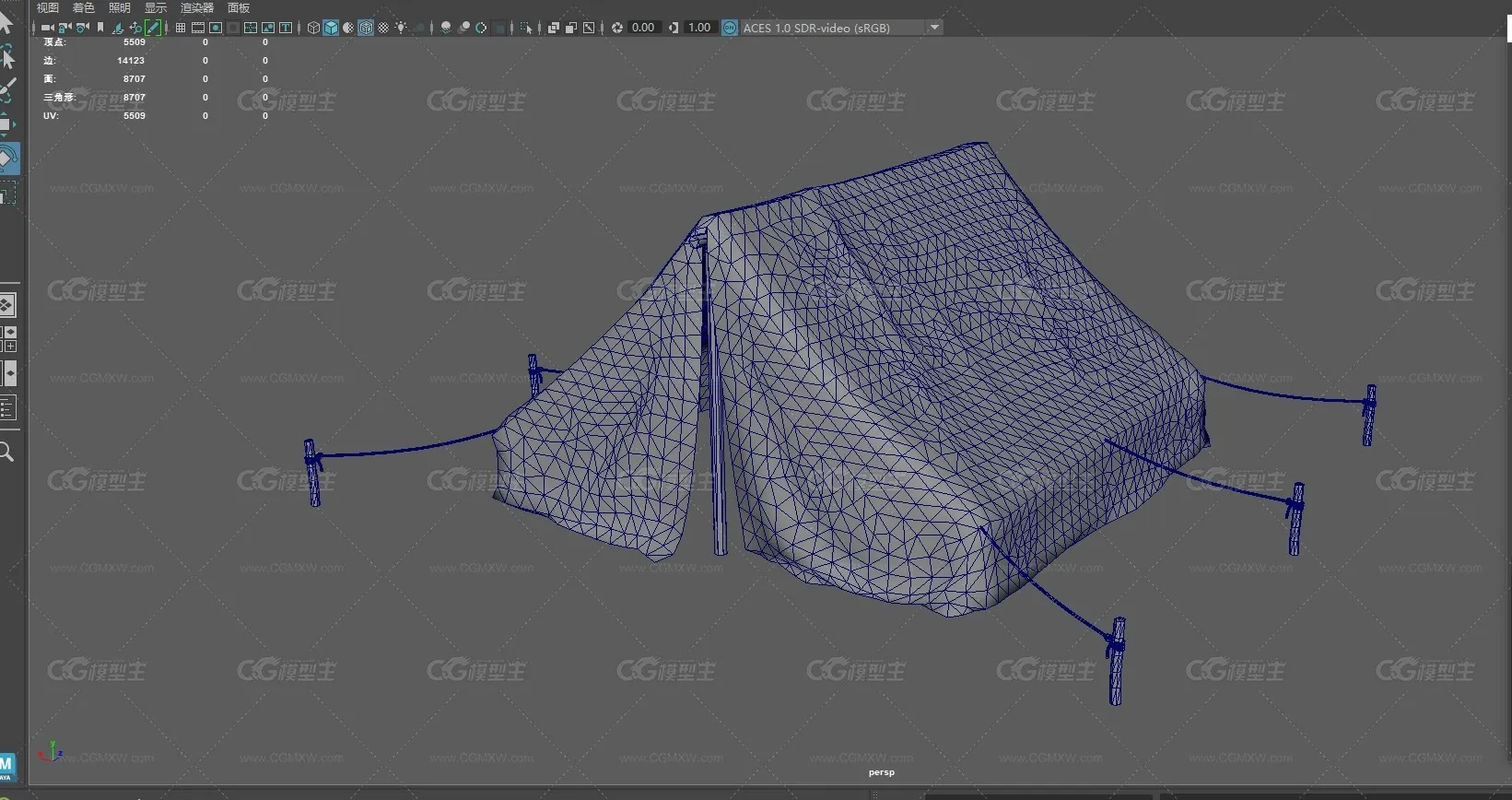Click the view axis XYZ indicator
Image resolution: width=1512 pixels, height=800 pixels.
(50, 752)
